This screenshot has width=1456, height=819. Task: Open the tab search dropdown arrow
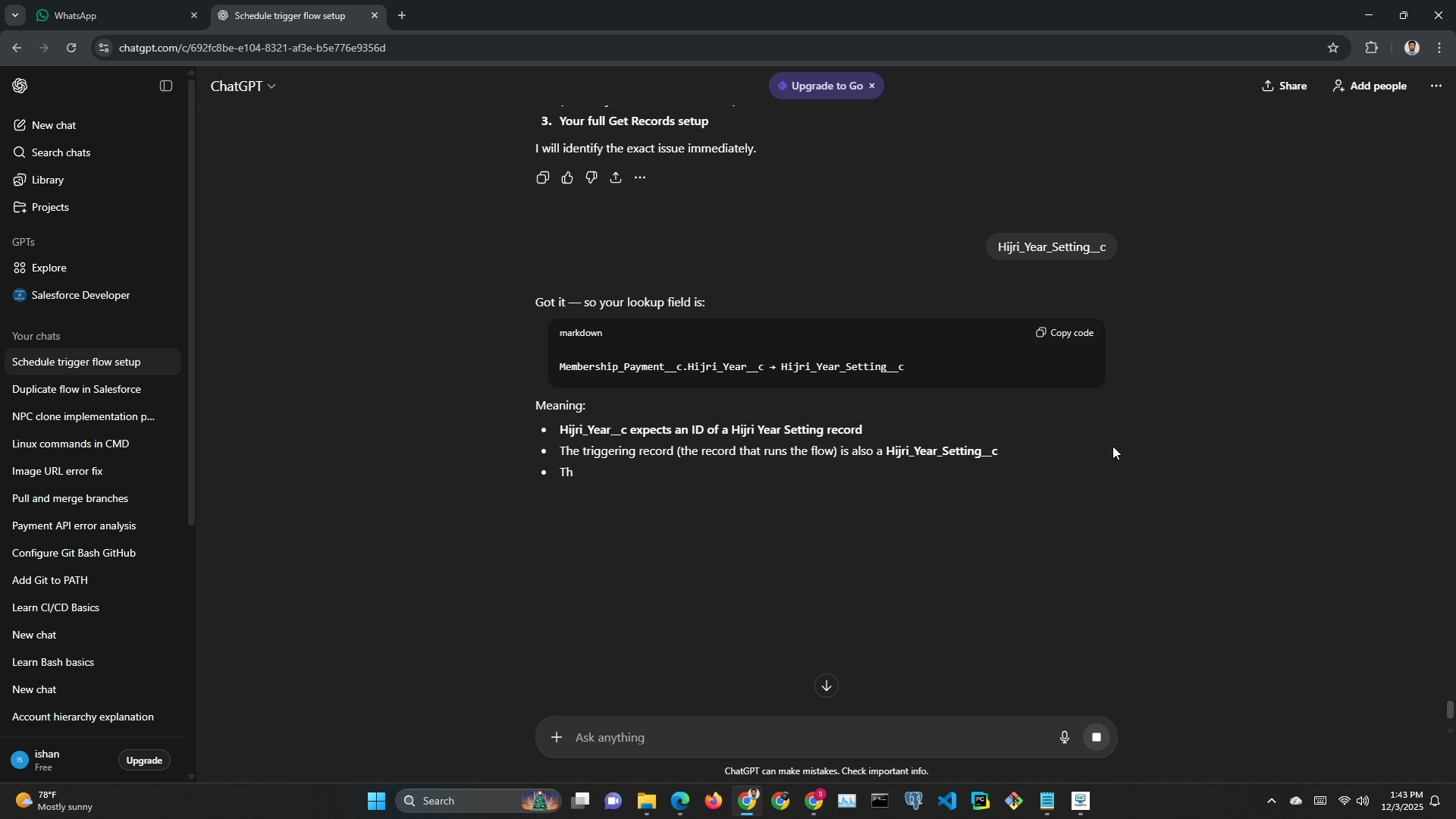[x=14, y=15]
